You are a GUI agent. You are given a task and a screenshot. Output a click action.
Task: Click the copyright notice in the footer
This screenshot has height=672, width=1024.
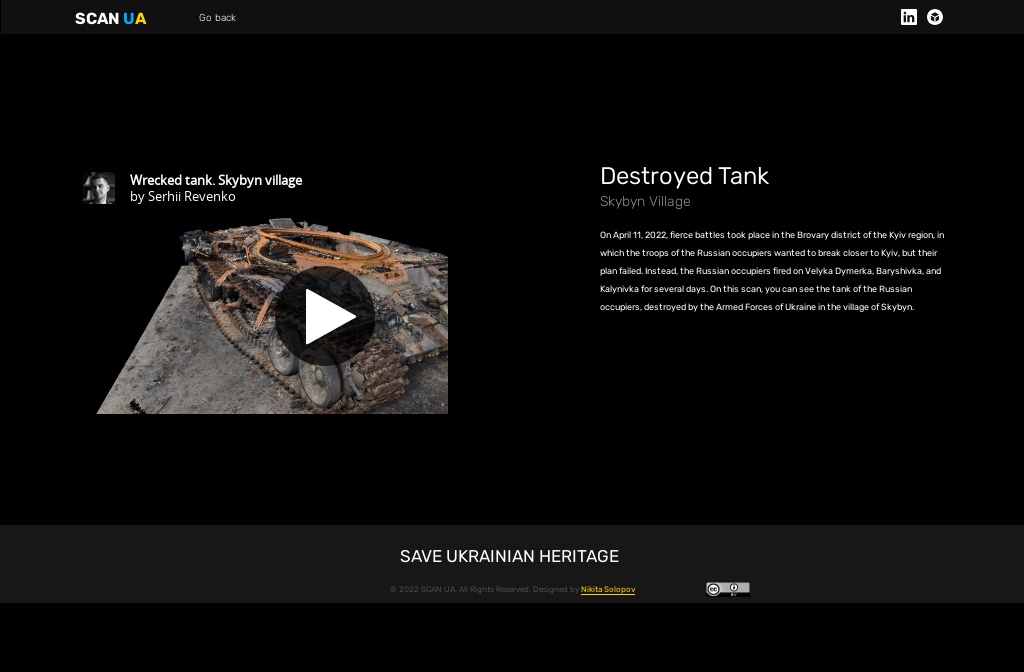(x=483, y=590)
